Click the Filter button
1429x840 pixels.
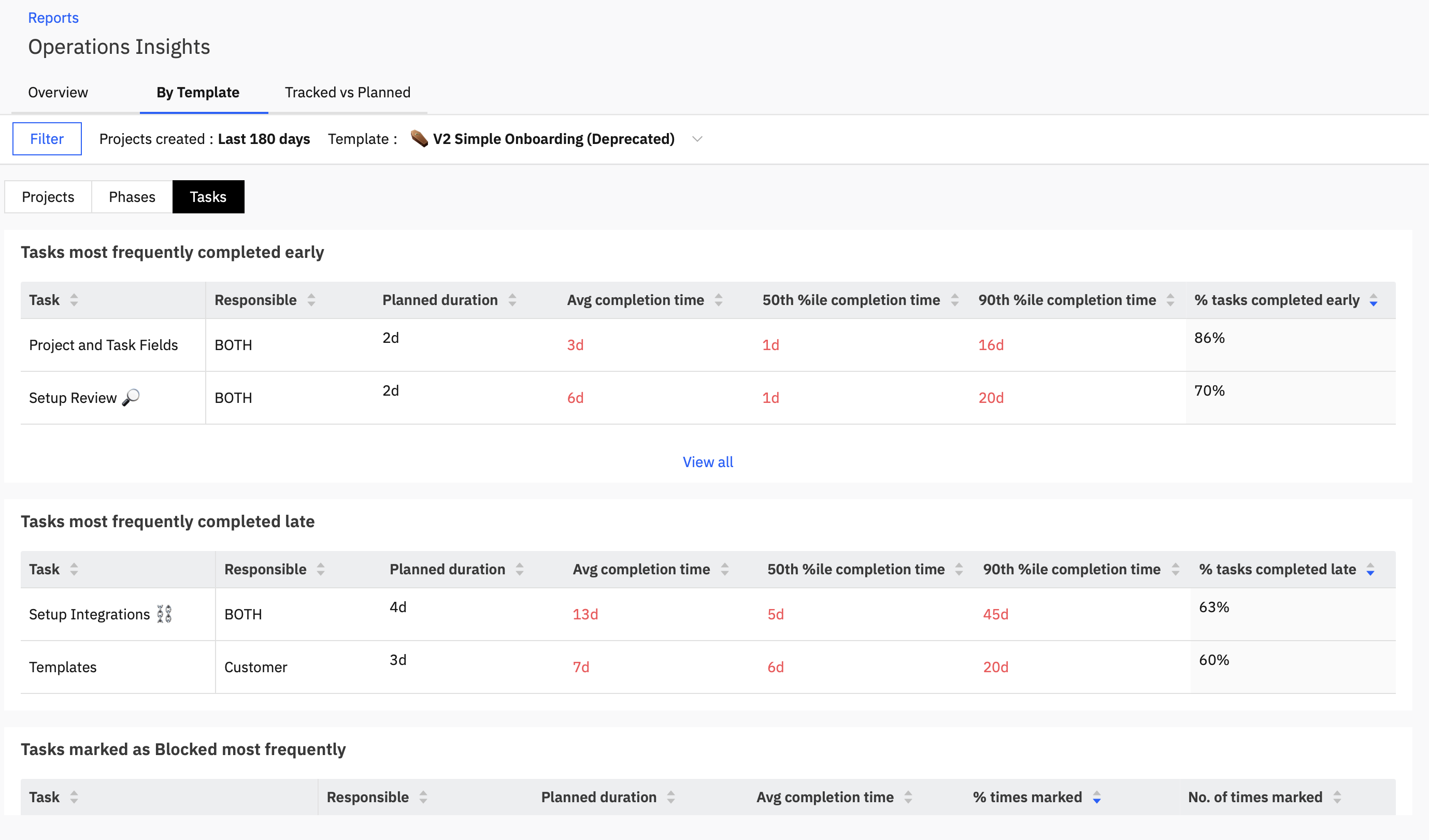[x=47, y=139]
